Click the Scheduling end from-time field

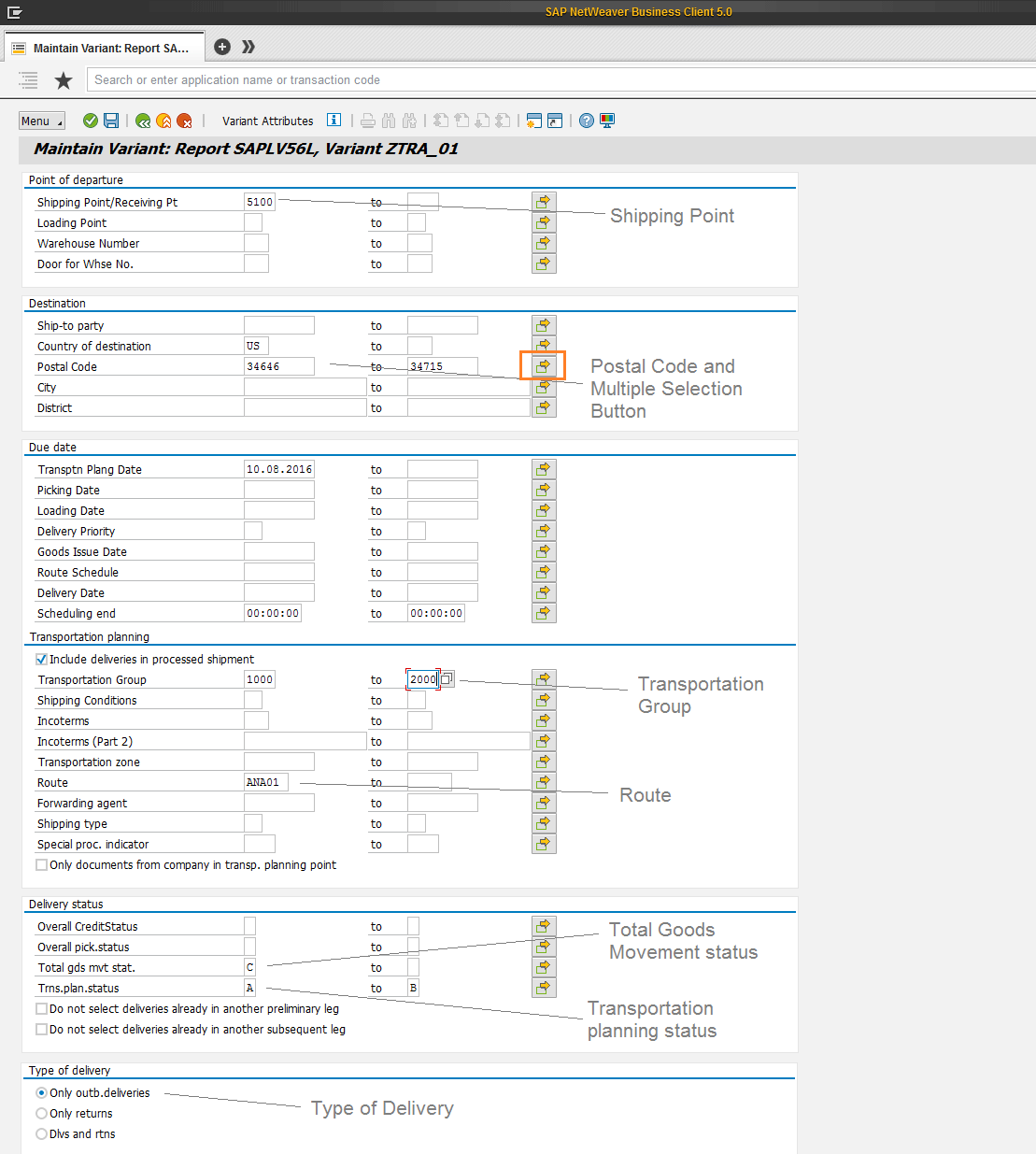click(273, 613)
